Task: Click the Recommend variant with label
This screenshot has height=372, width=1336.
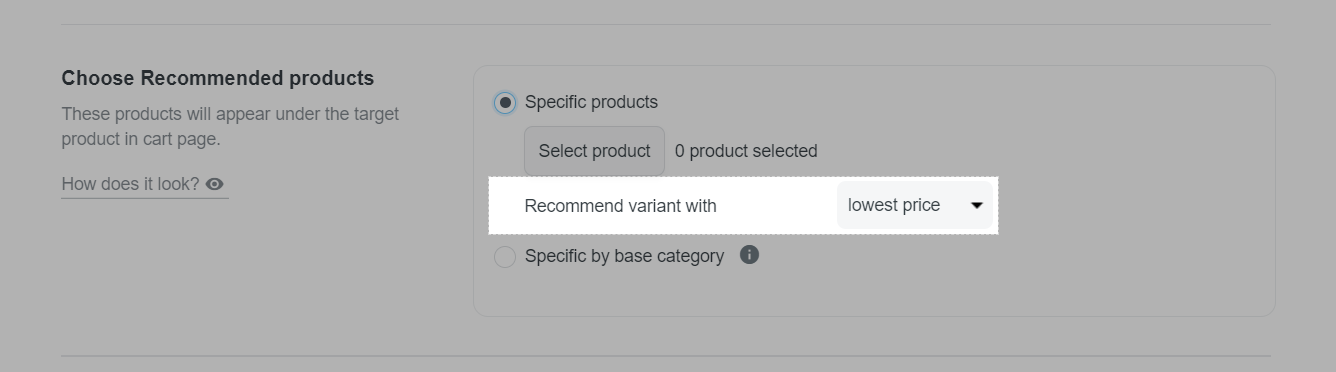Action: [x=620, y=206]
